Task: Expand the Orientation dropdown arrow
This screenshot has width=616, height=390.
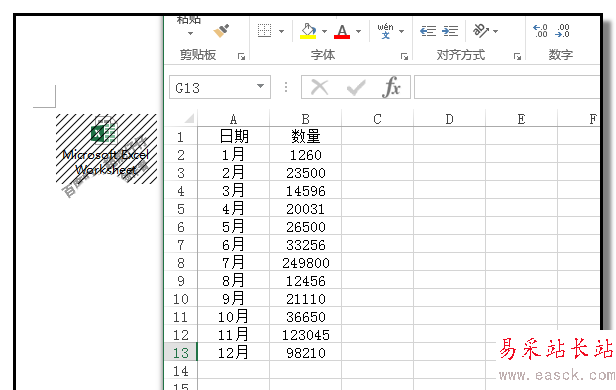Action: 495,31
